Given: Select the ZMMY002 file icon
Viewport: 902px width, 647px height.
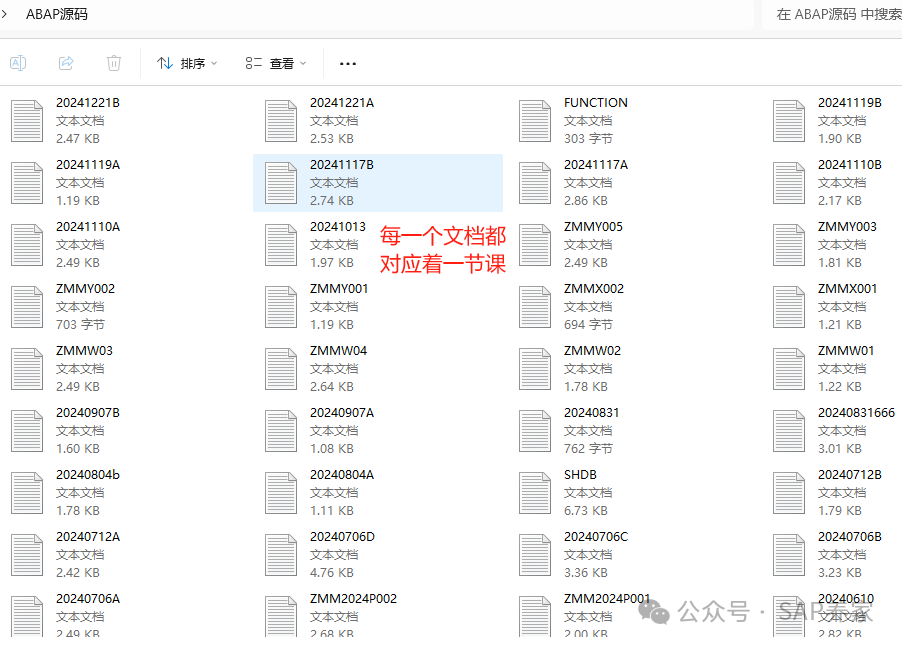Looking at the screenshot, I should pos(27,307).
